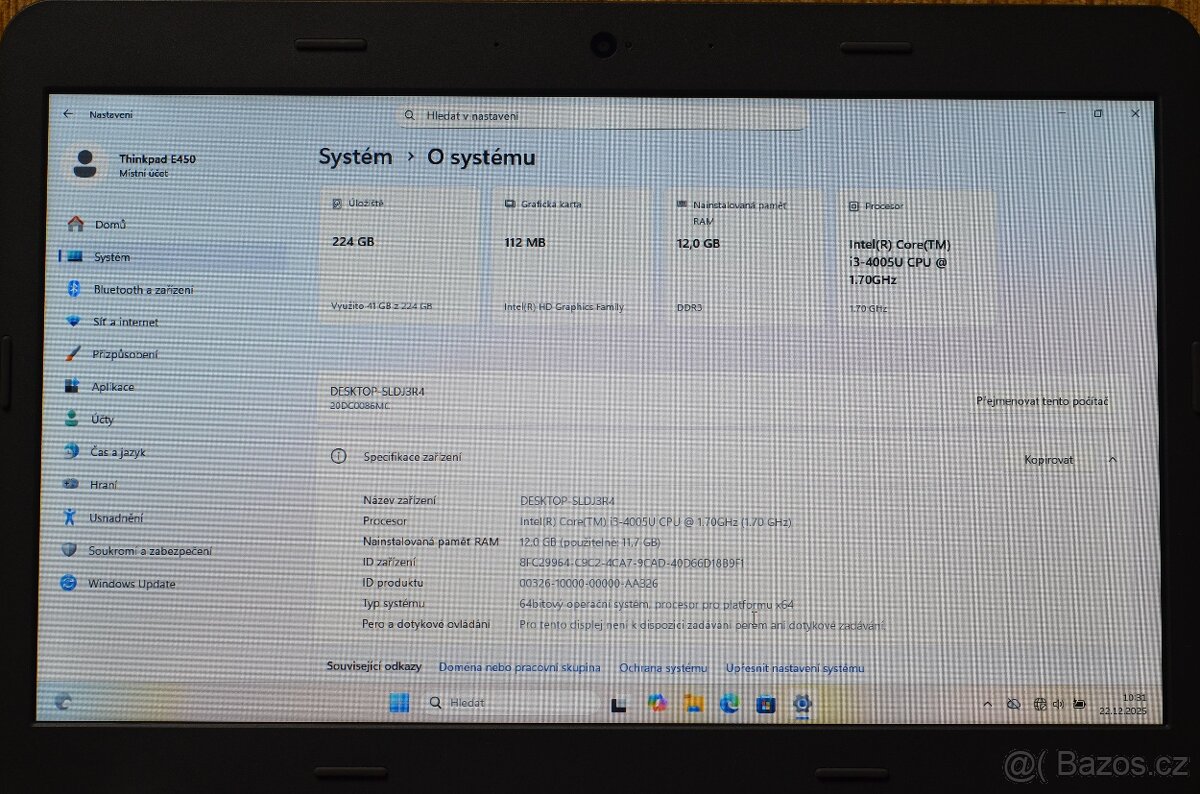Viewport: 1200px width, 794px height.
Task: Click Přejmenovat tento počítač button
Action: (x=1043, y=400)
